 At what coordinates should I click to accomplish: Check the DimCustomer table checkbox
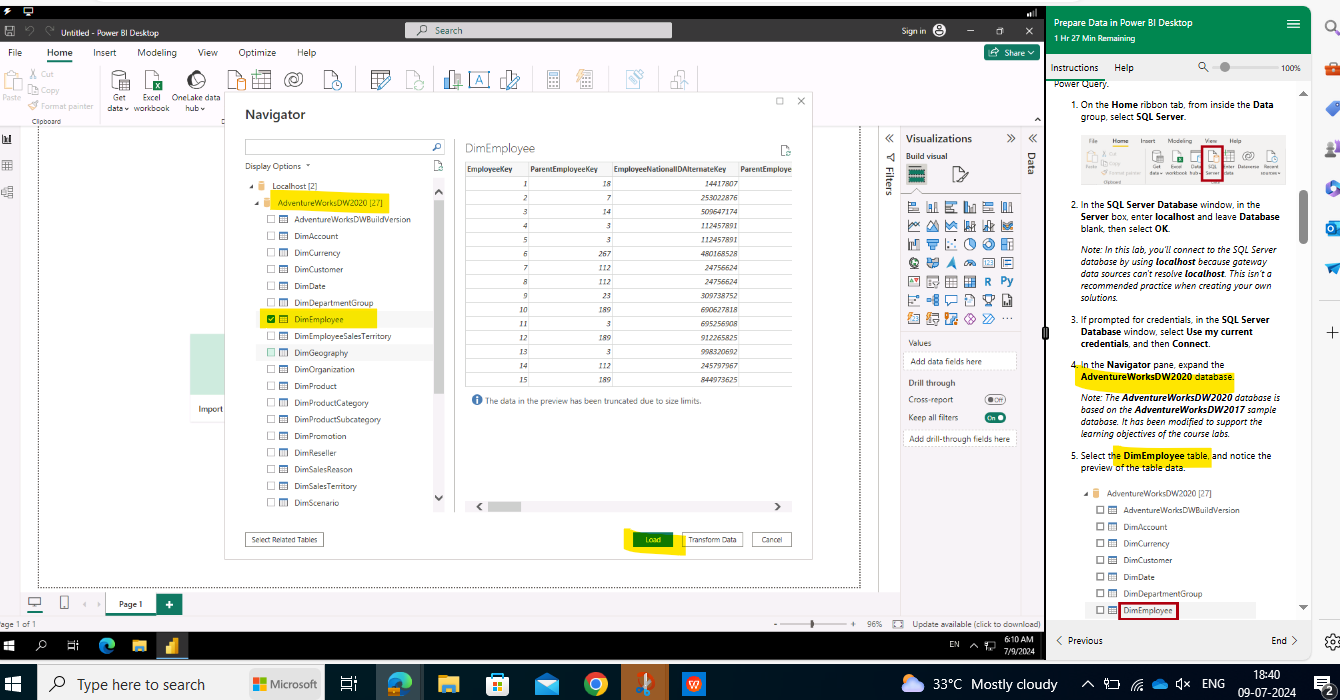click(270, 269)
